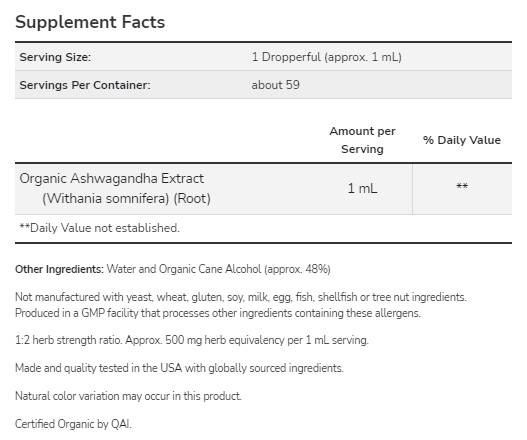Click the 1 mL amount cell
Screen dimensions: 527x440
click(362, 188)
